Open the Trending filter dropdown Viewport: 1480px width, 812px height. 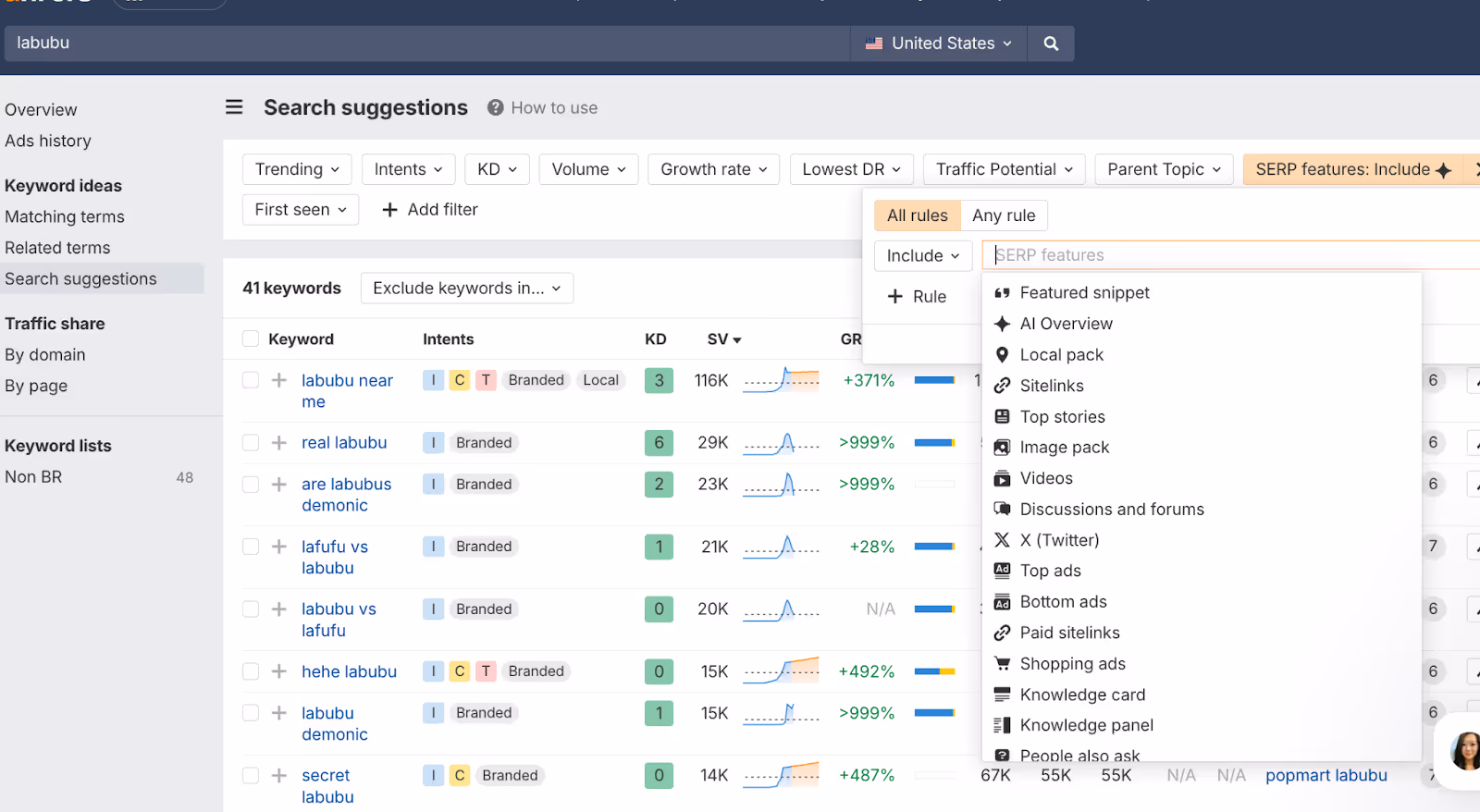point(297,169)
